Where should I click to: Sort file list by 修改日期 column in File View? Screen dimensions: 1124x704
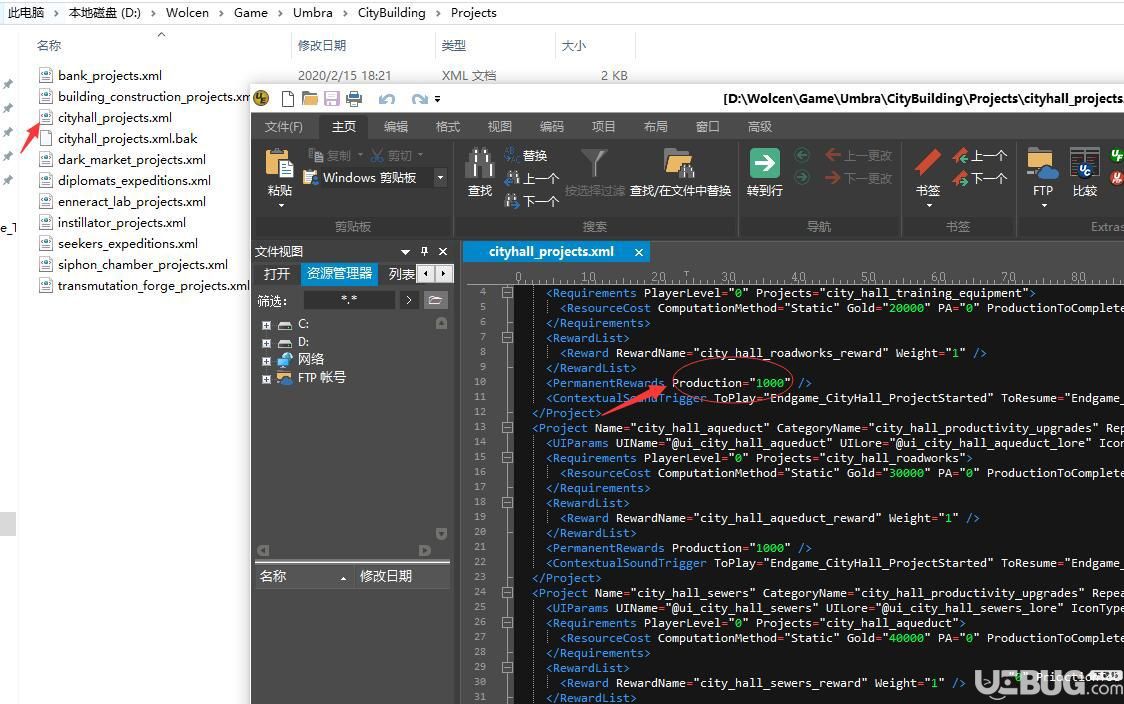click(402, 576)
